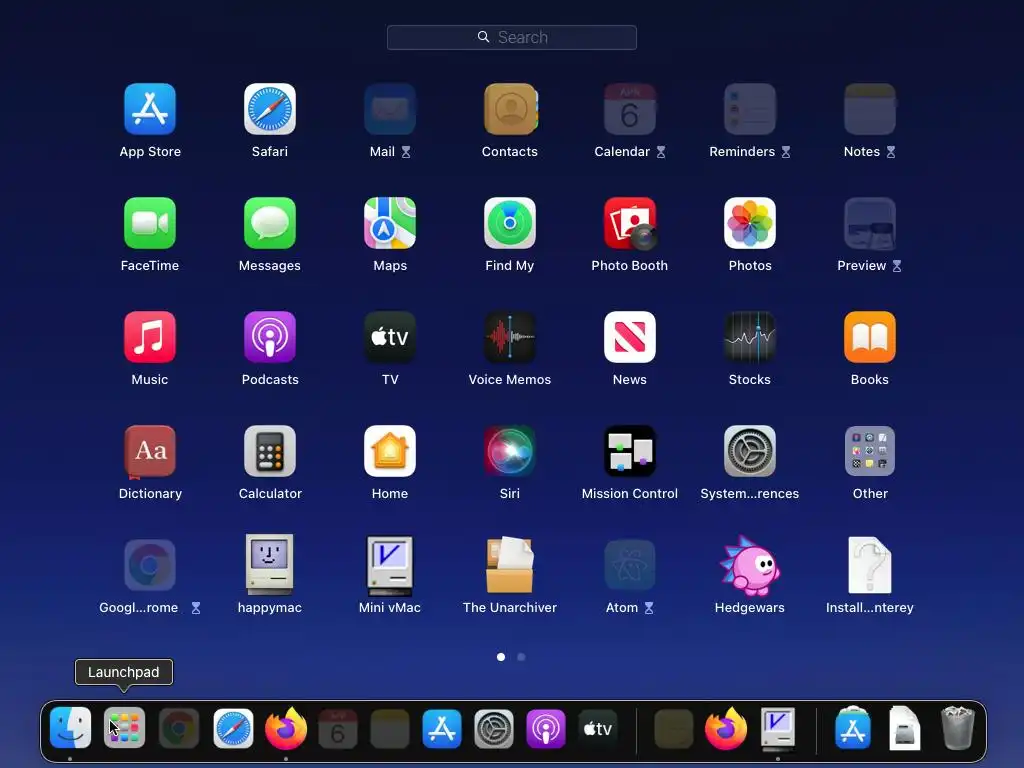Launch the happymac app

tap(270, 565)
